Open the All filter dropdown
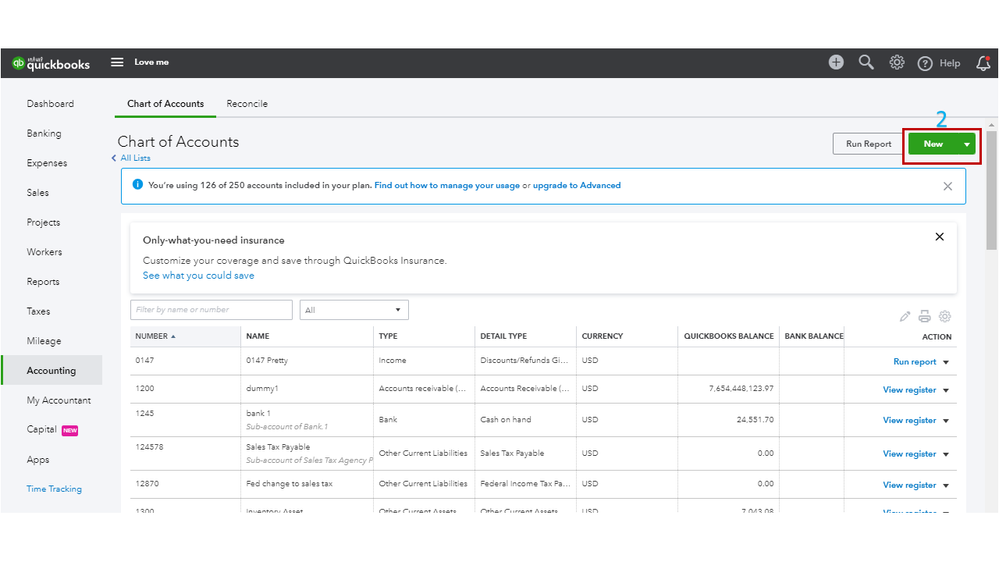 [354, 310]
